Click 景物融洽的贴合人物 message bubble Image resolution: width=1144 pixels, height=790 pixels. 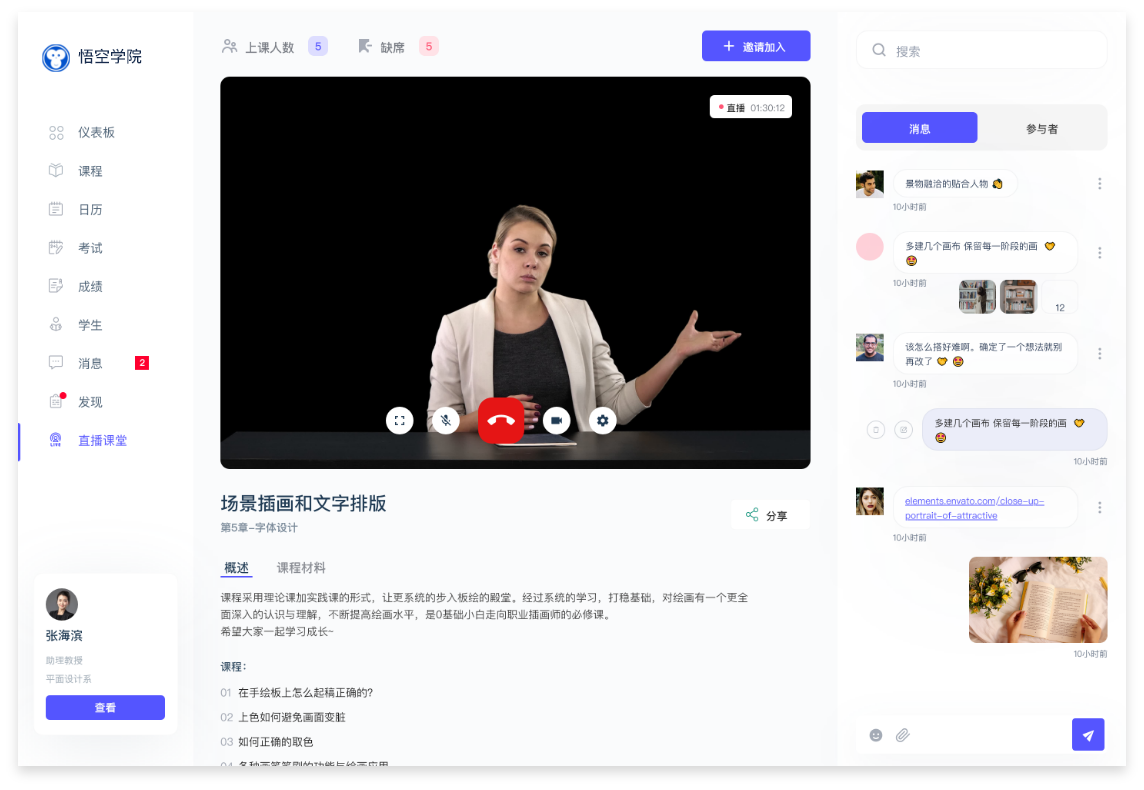click(x=955, y=184)
